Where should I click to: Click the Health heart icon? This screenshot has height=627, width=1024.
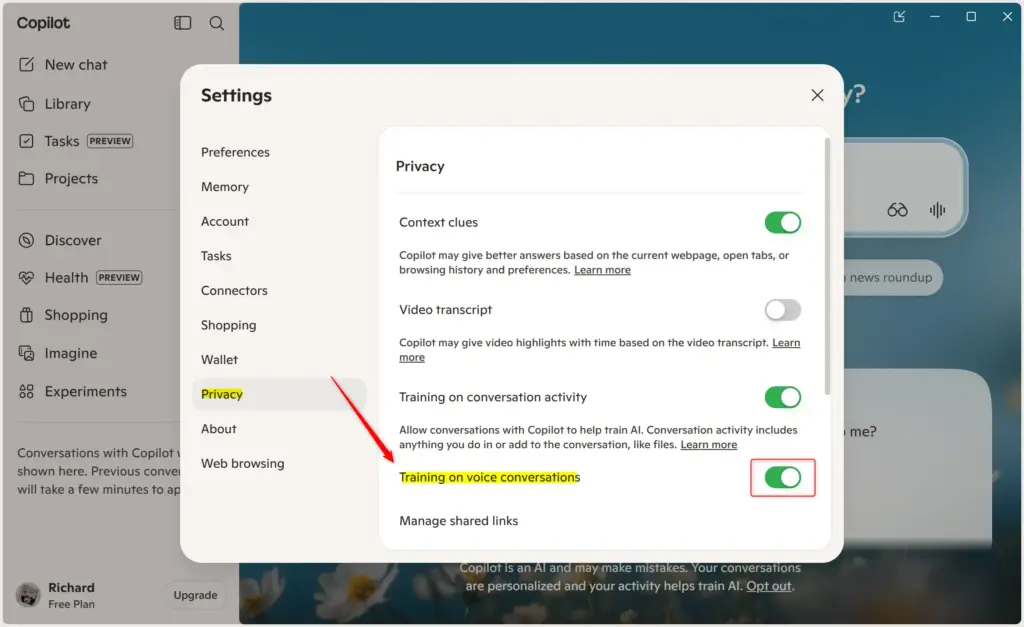tap(26, 278)
